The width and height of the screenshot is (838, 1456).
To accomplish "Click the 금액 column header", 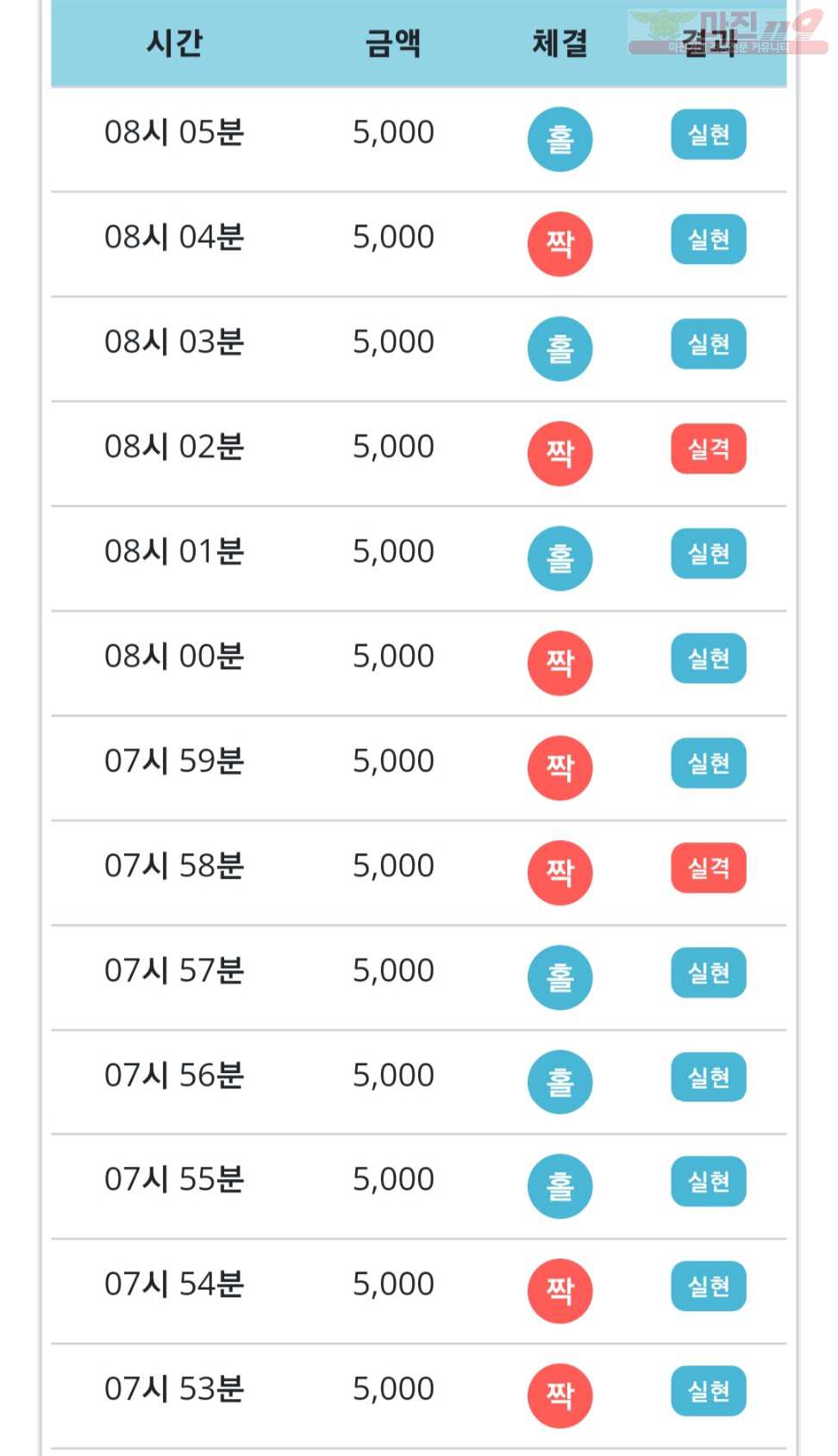I will point(393,42).
